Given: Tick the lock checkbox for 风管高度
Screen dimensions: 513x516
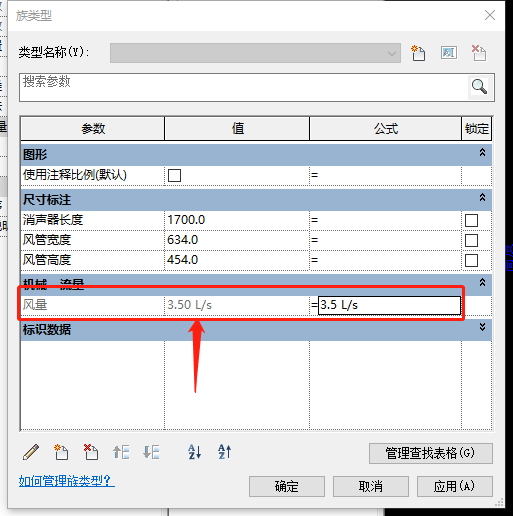Looking at the screenshot, I should tap(471, 260).
